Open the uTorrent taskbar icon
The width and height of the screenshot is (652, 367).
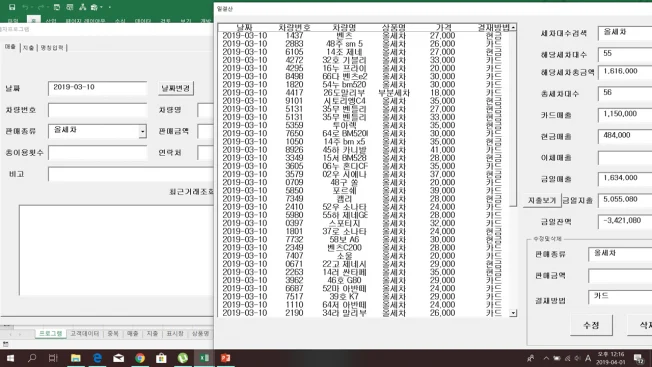pyautogui.click(x=183, y=358)
